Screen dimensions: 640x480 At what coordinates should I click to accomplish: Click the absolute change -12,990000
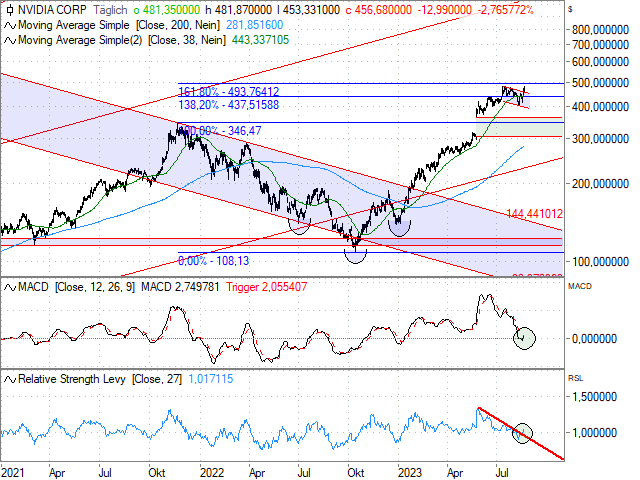(x=444, y=10)
